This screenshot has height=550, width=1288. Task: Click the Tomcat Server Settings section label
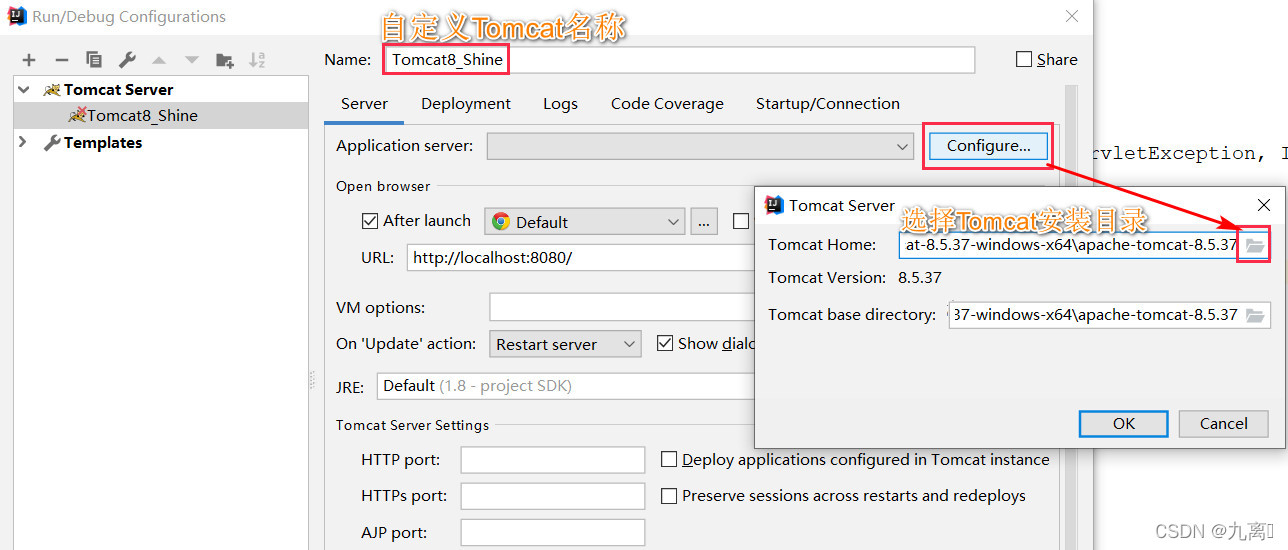(x=413, y=425)
